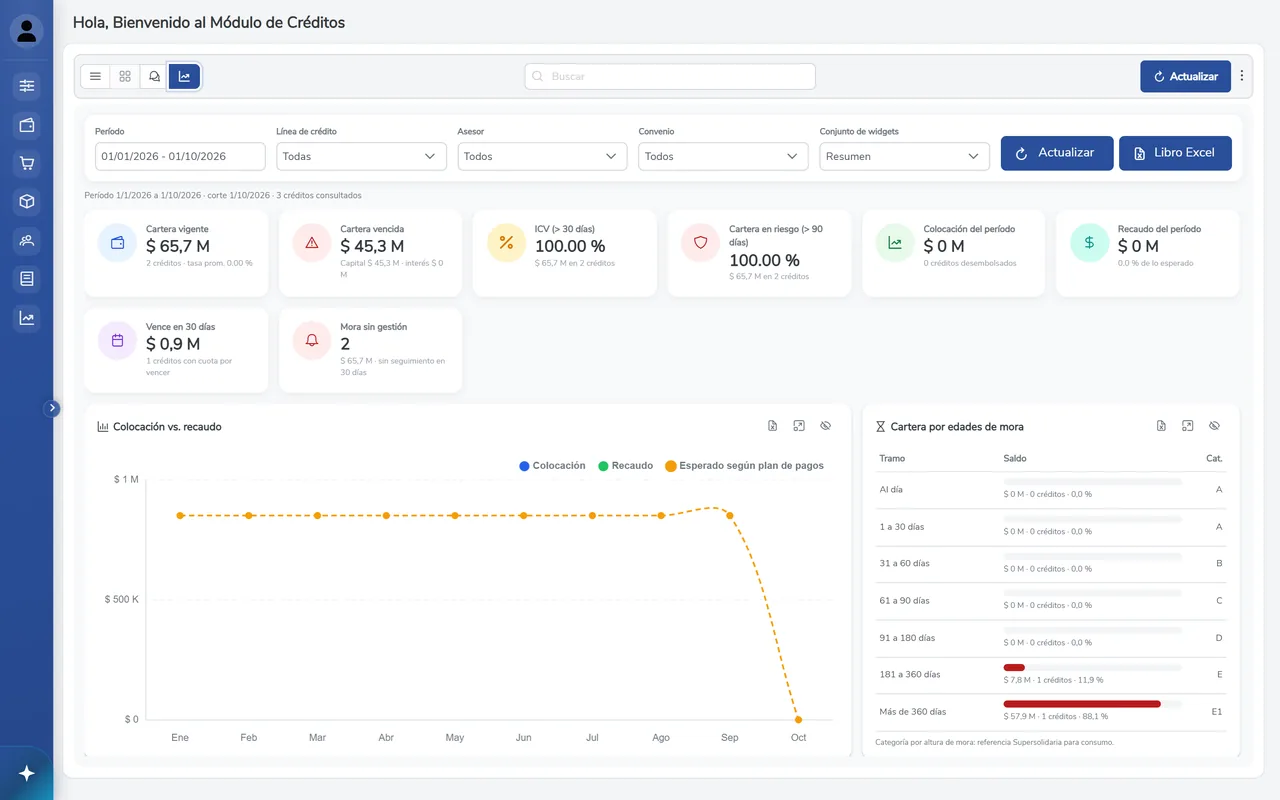This screenshot has height=800, width=1280.
Task: Click the Actualizar button in the filter bar
Action: tap(1056, 153)
